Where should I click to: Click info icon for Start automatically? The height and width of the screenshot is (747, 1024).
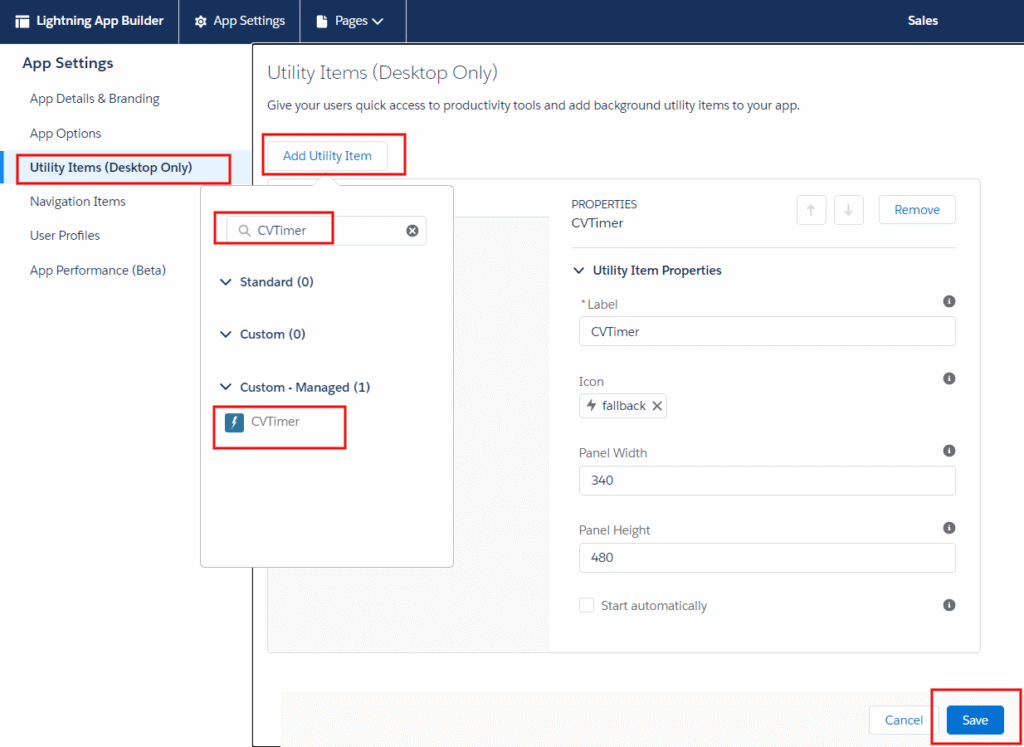[x=949, y=605]
